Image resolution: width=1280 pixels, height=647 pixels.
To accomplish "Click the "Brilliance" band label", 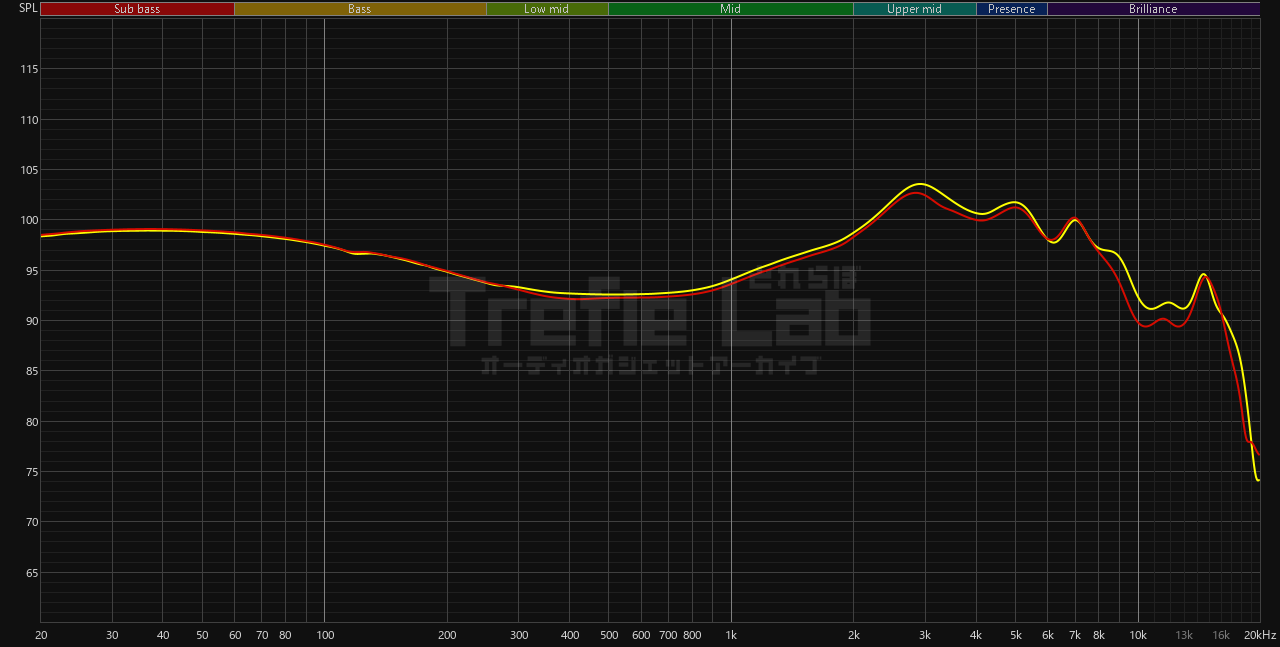I will coord(1153,9).
